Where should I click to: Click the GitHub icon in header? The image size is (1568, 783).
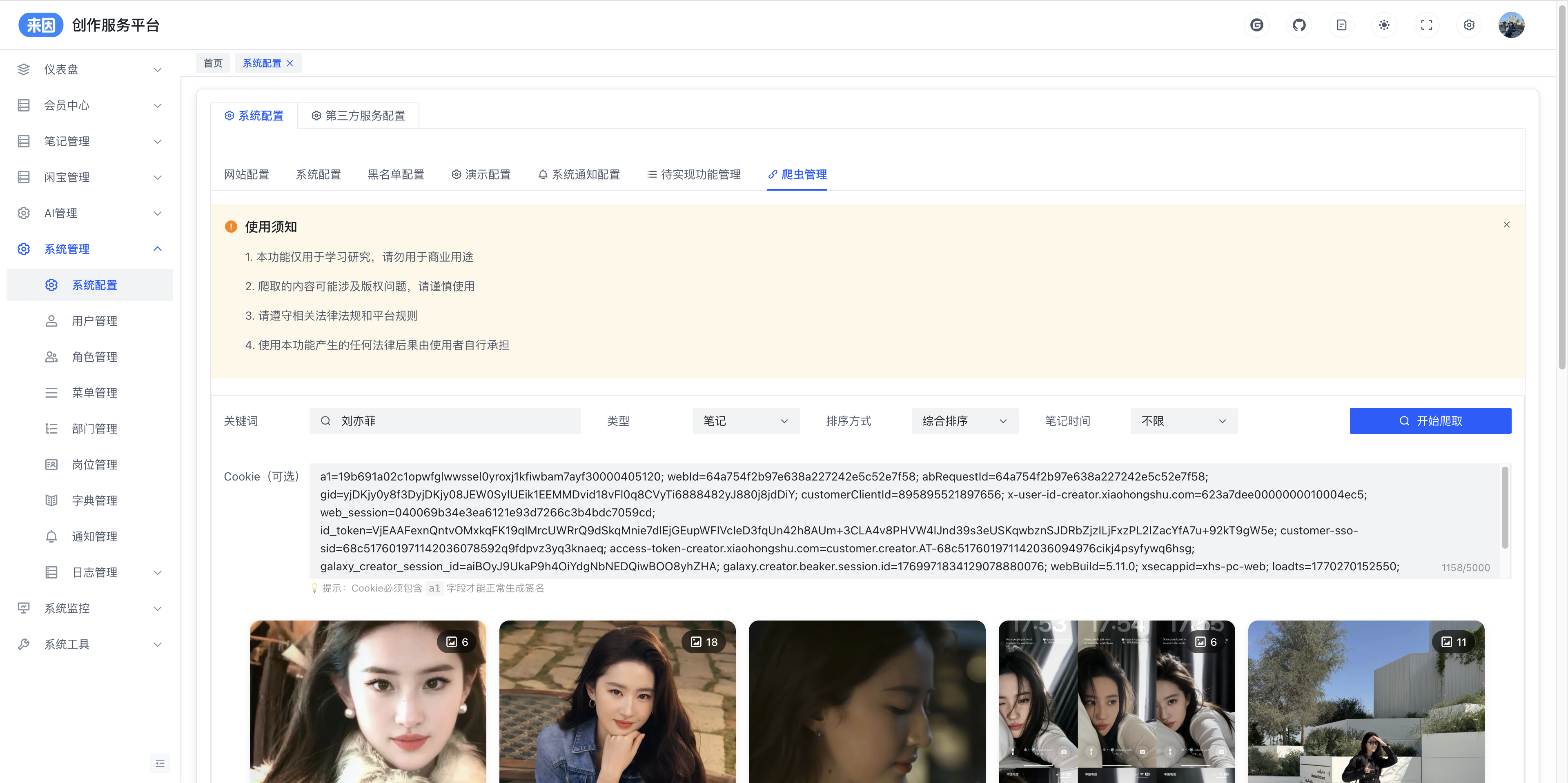pos(1299,25)
